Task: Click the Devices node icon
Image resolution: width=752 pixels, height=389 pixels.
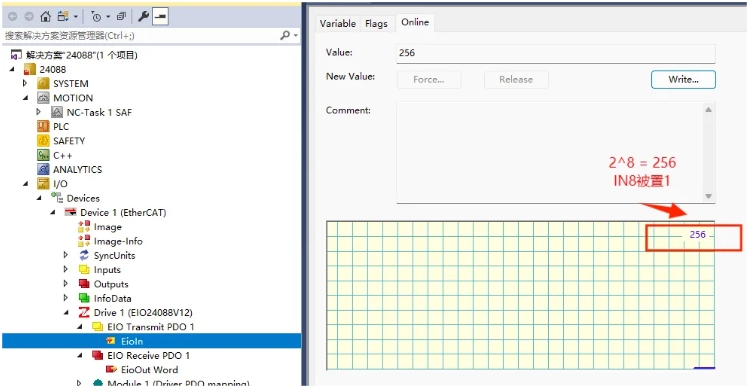Action: tap(57, 198)
